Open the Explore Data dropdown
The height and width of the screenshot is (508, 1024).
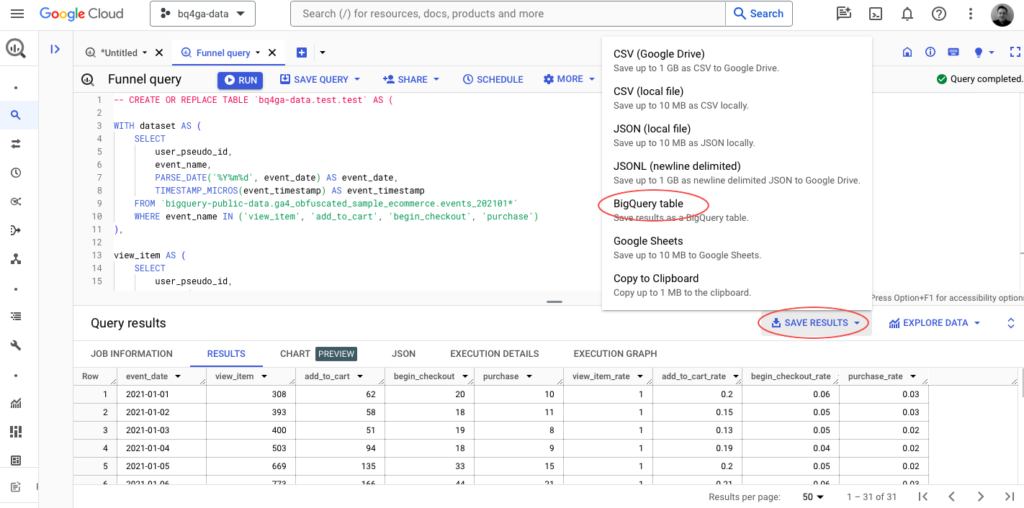click(935, 323)
